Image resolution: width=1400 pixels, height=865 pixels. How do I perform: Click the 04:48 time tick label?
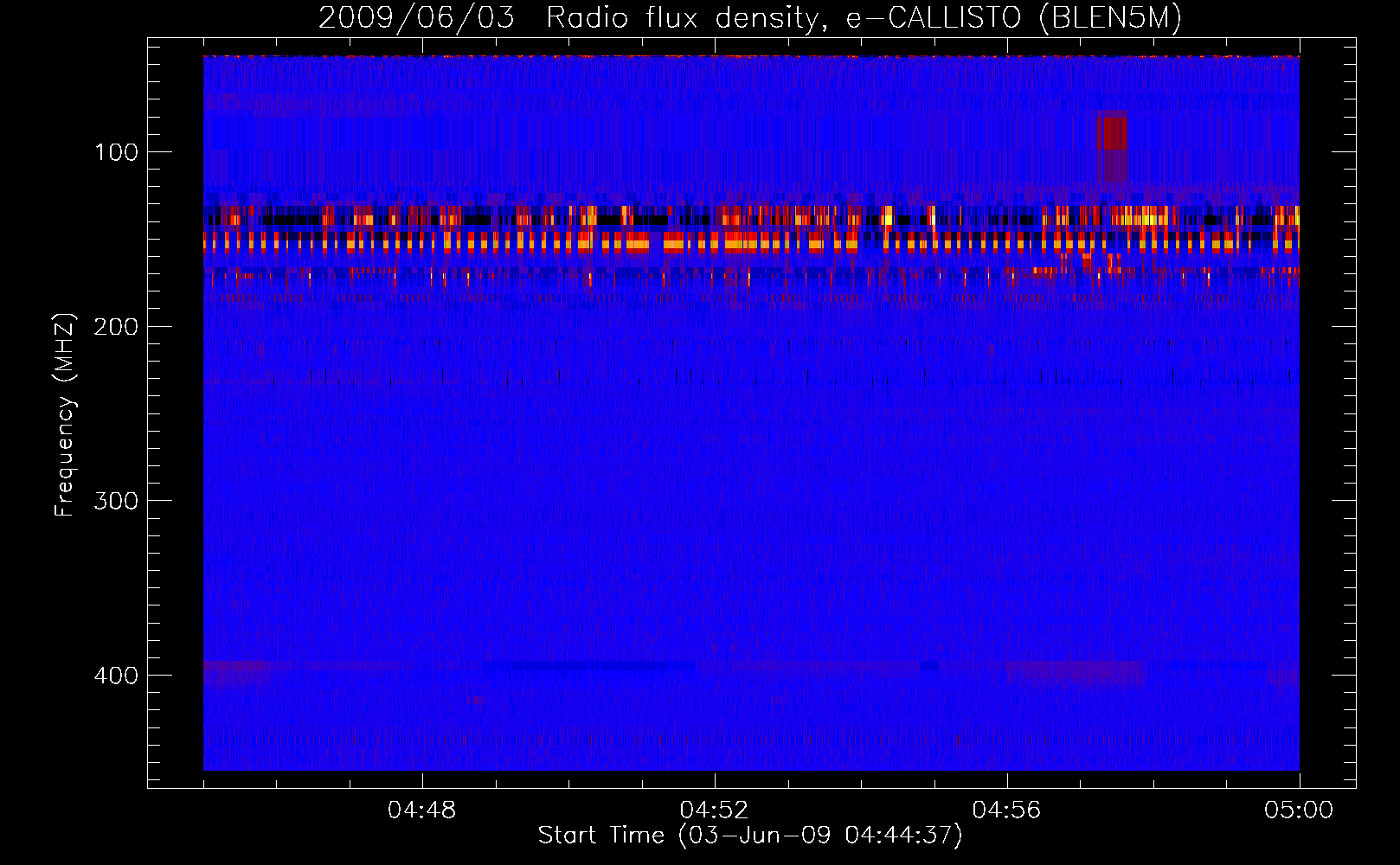422,810
